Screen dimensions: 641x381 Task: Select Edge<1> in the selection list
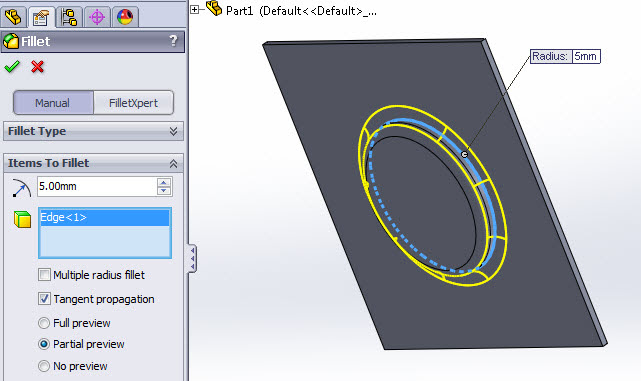105,217
